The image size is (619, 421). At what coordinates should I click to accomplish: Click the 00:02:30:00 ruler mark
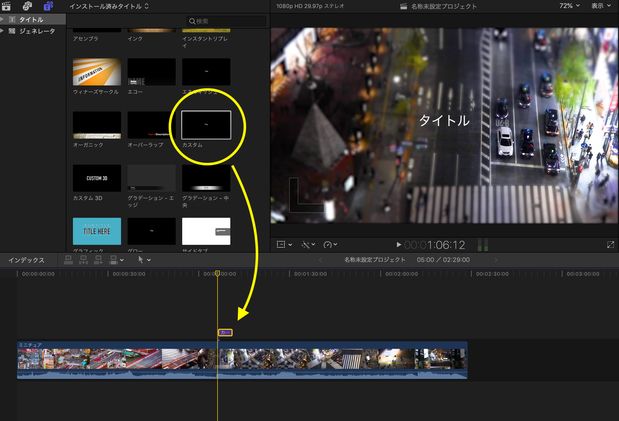tap(492, 274)
